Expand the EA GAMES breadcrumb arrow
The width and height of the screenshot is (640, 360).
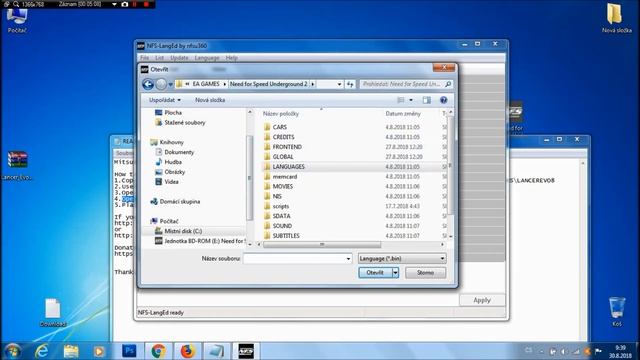coord(224,84)
